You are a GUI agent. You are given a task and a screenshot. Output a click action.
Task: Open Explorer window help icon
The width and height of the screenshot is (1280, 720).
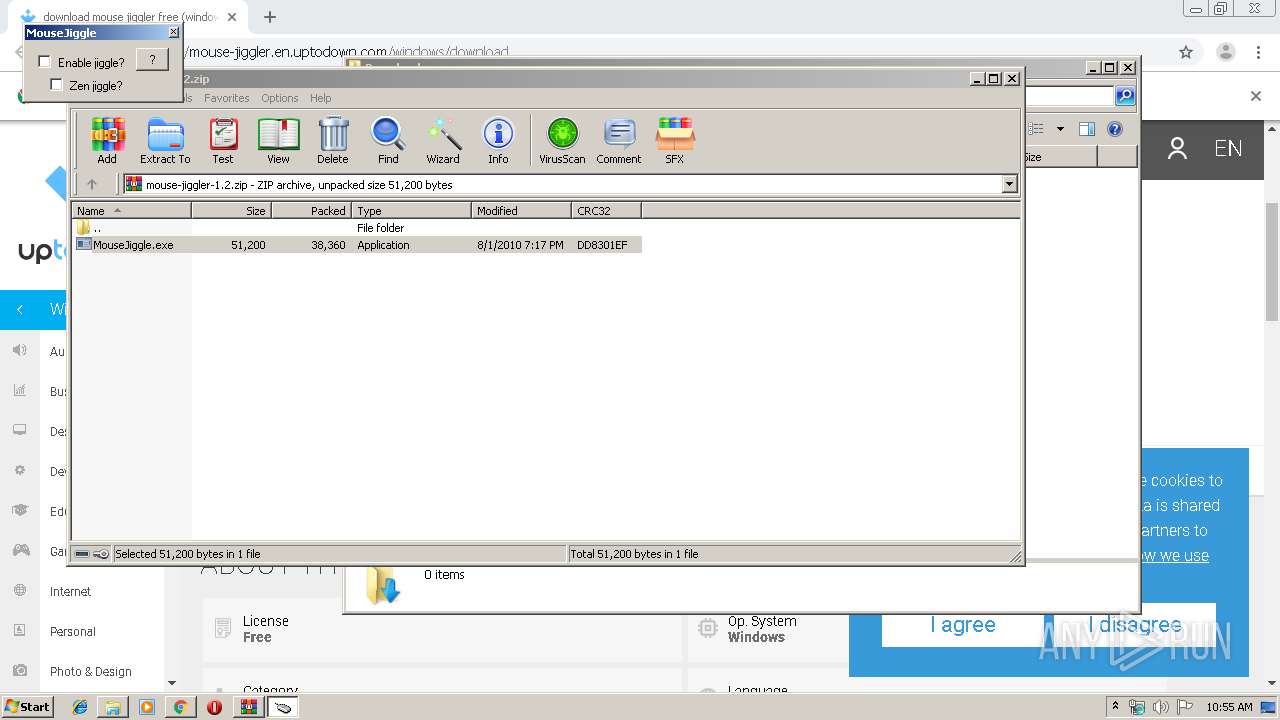coord(1115,129)
